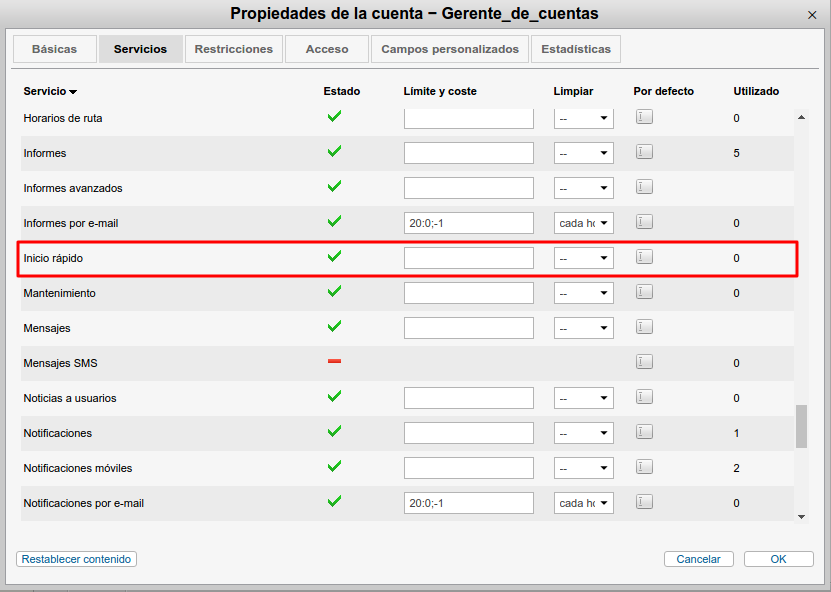Click inside the Límite y coste field for Mensajes

(468, 327)
